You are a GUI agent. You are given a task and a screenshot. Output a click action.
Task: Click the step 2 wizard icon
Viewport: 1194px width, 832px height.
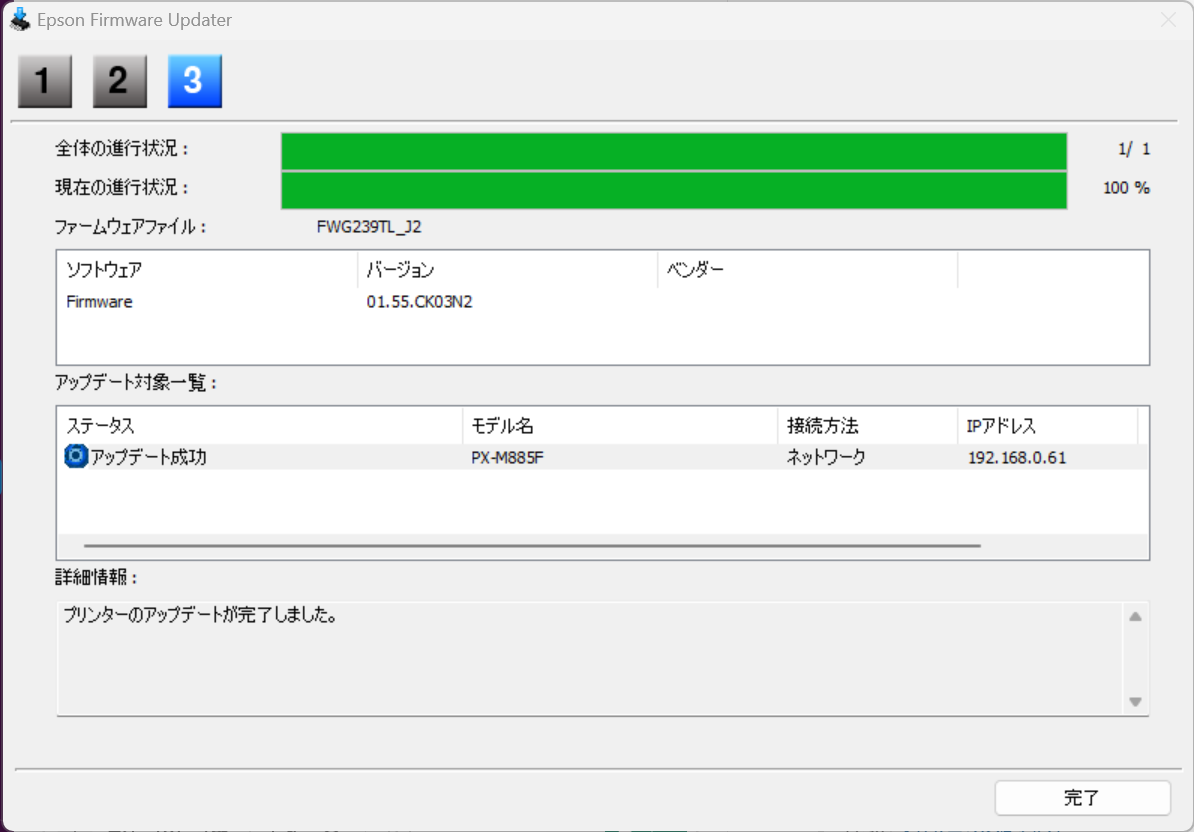pos(120,81)
